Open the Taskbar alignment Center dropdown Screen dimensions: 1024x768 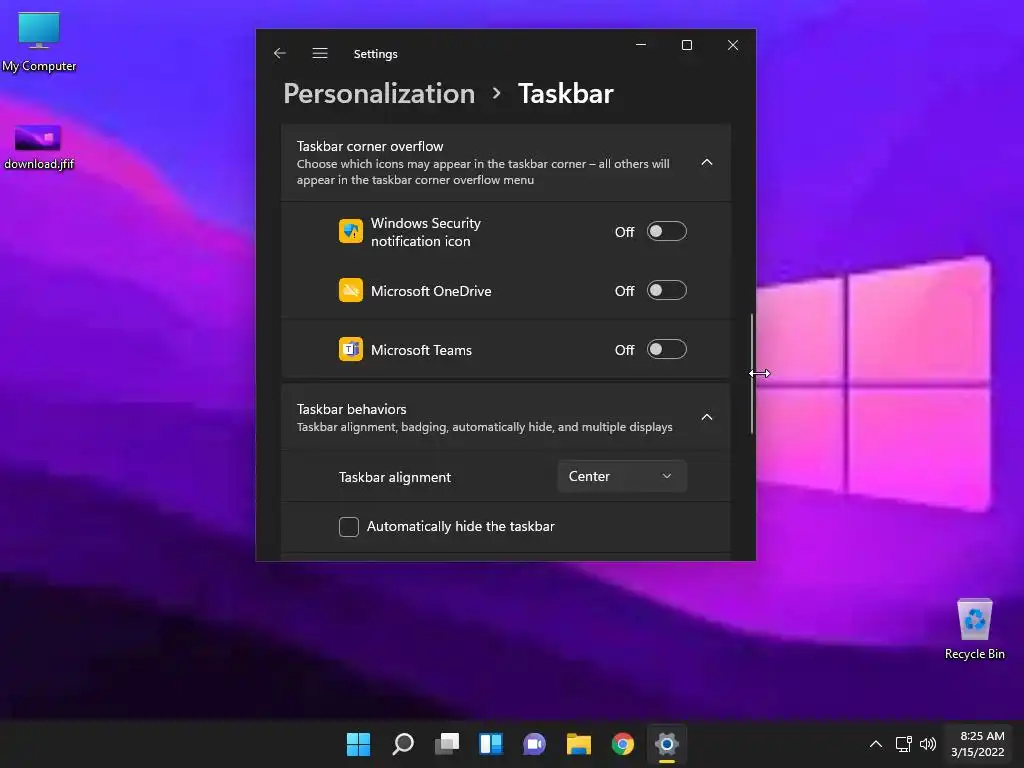pyautogui.click(x=622, y=476)
